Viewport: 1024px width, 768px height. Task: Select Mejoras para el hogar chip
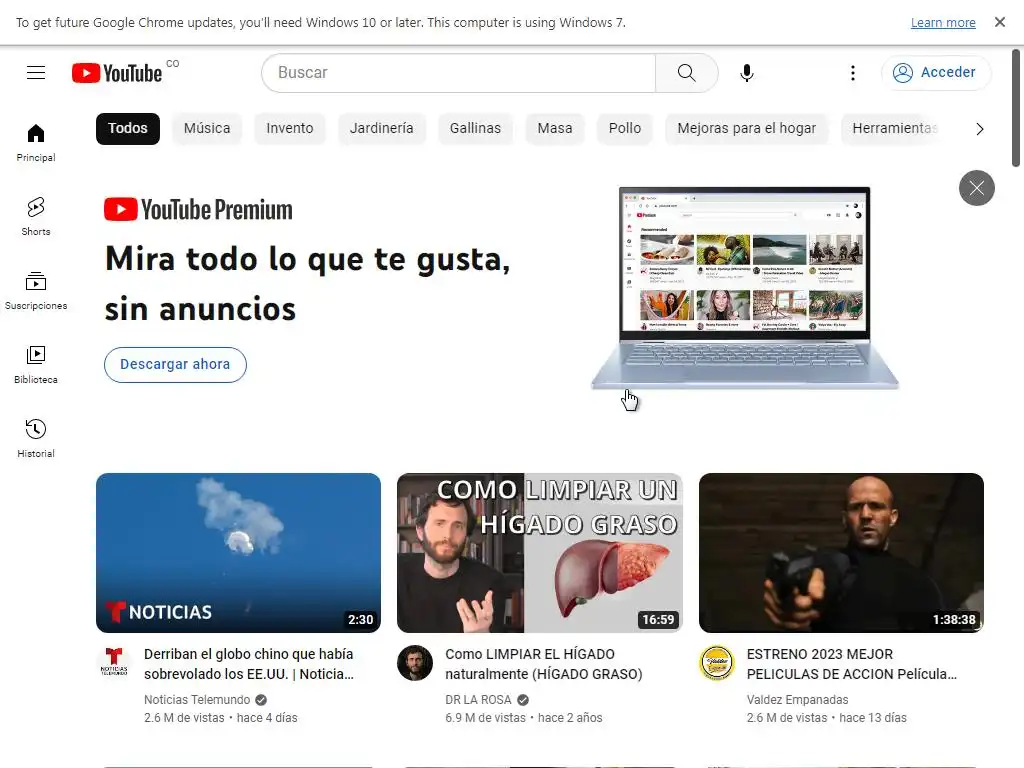746,129
